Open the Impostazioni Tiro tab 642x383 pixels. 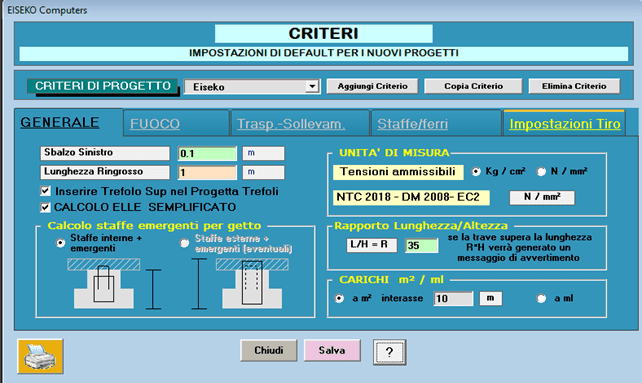[565, 124]
